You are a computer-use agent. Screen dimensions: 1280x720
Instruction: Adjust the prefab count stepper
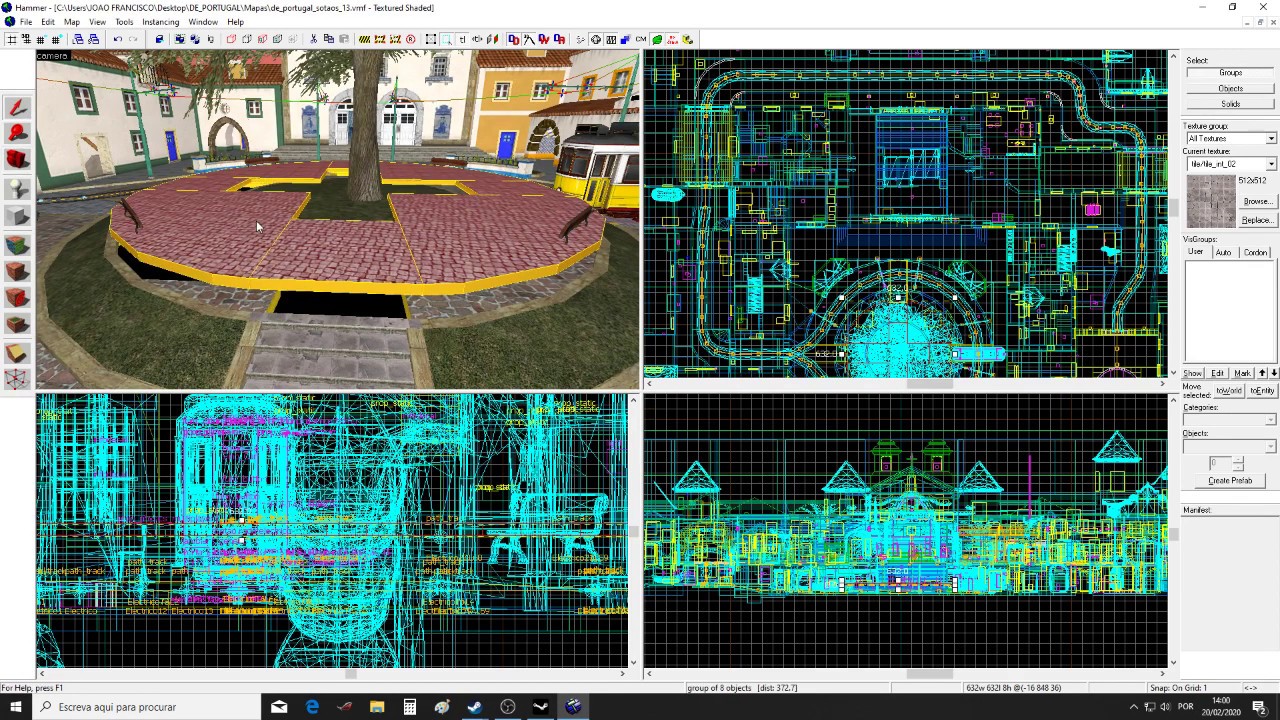click(1238, 463)
